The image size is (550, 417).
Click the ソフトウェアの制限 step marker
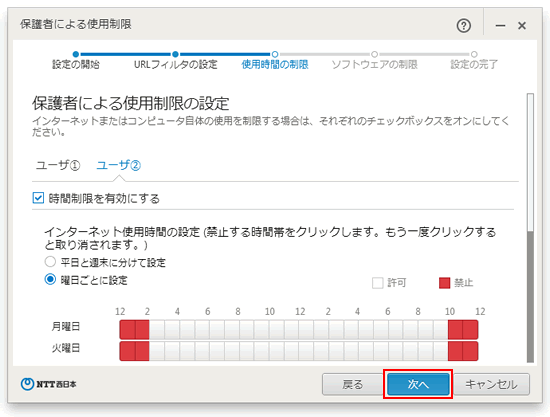pyautogui.click(x=374, y=54)
